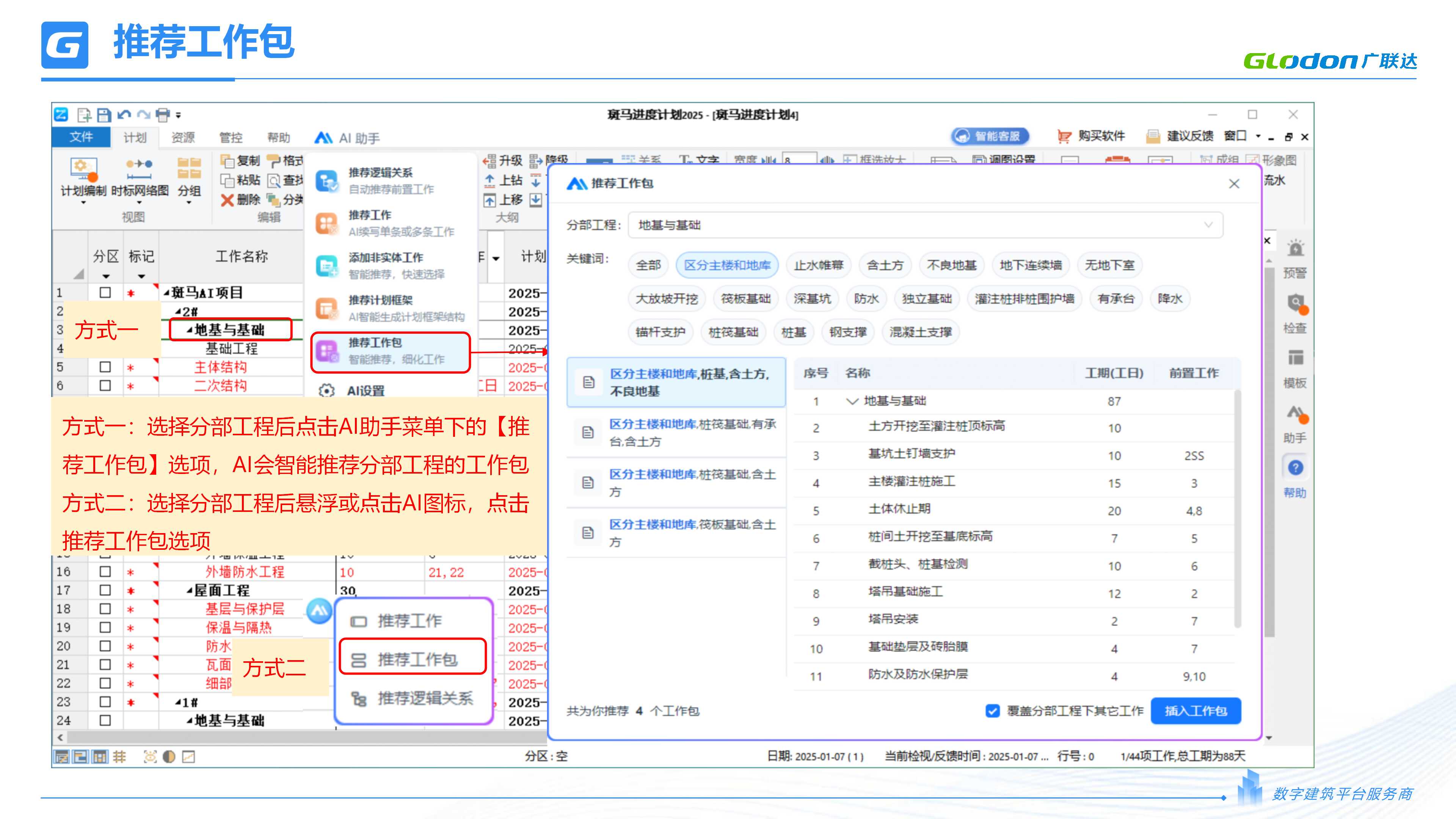Viewport: 1456px width, 819px height.
Task: Click the work package table vertical scrollbar
Action: (x=1237, y=509)
